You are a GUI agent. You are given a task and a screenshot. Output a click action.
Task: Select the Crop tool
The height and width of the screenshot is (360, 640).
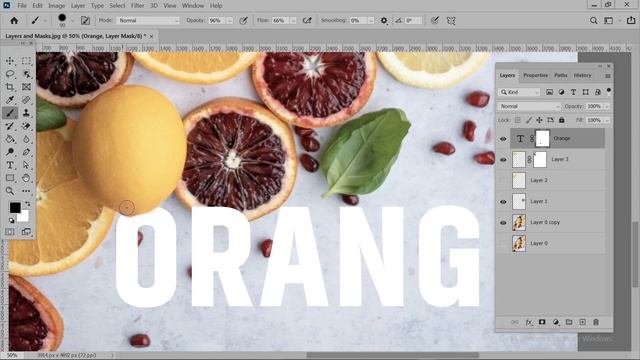tap(10, 87)
